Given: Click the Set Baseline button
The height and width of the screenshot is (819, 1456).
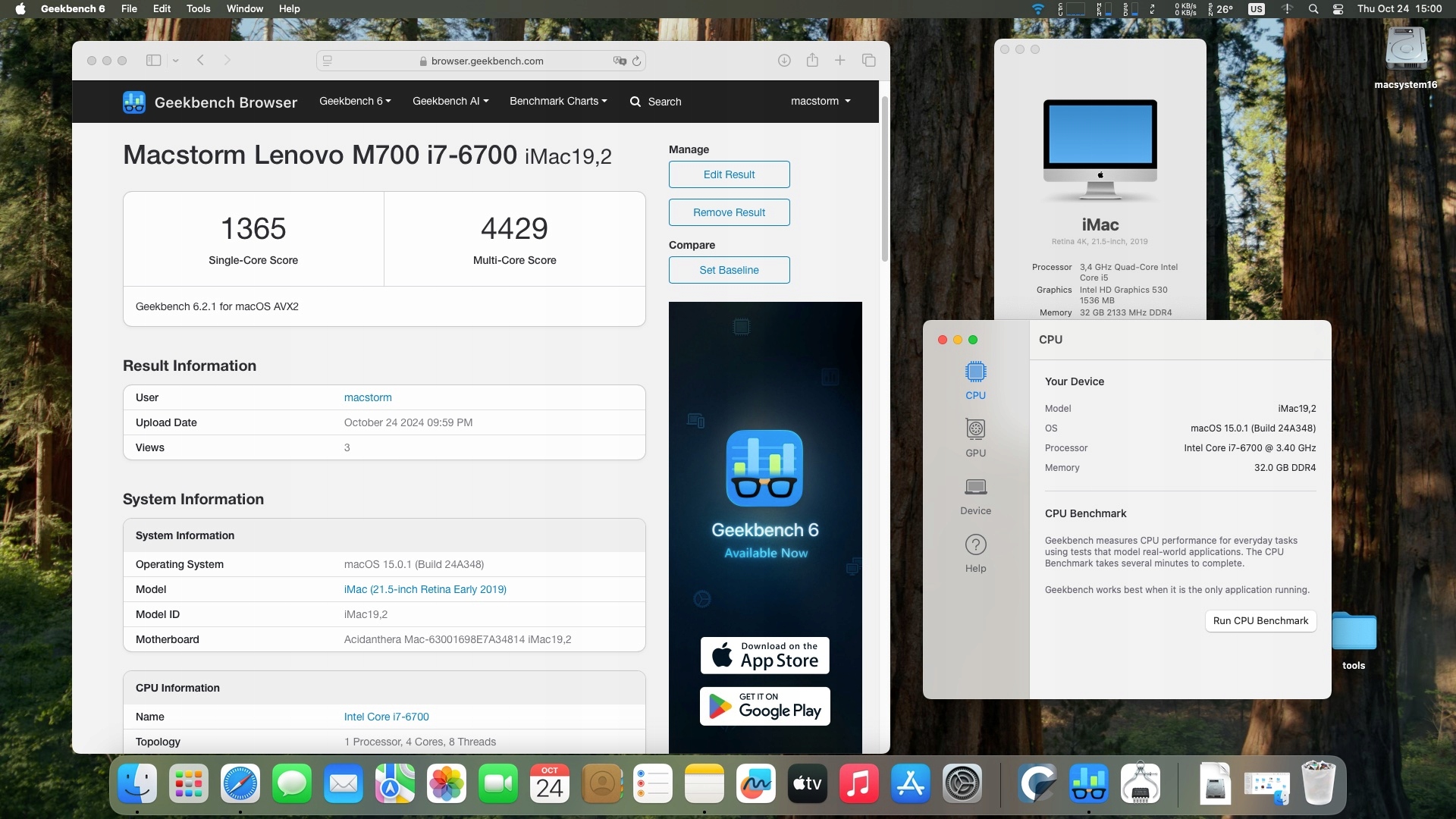Looking at the screenshot, I should coord(729,270).
